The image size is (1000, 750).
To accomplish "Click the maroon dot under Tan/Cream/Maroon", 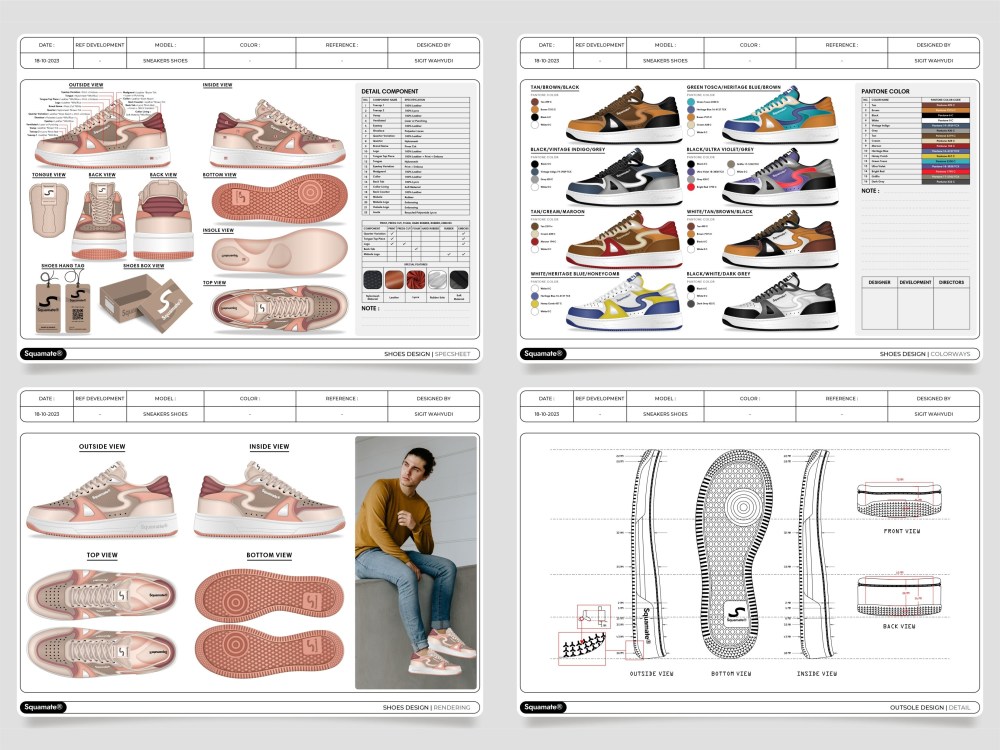I will click(x=535, y=242).
